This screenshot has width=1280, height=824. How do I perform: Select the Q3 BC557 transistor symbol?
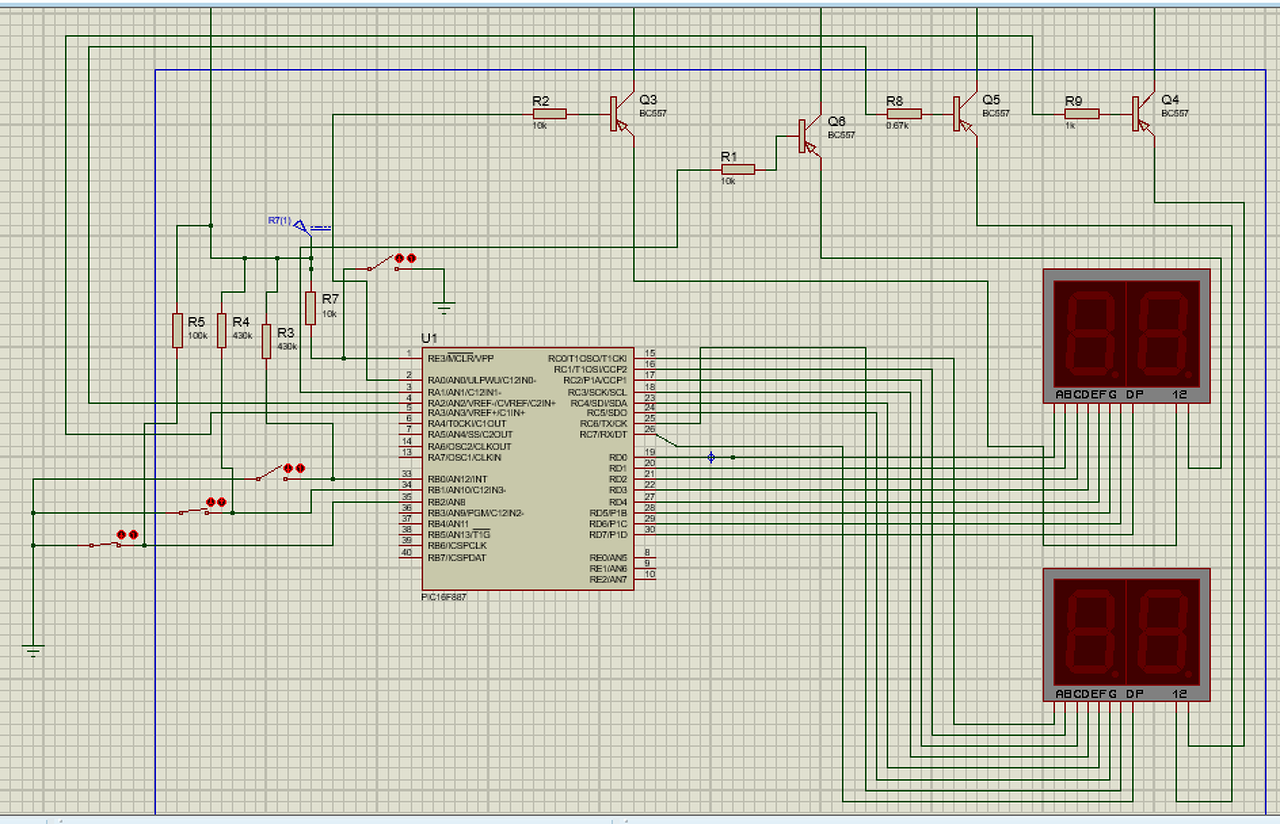tap(622, 114)
